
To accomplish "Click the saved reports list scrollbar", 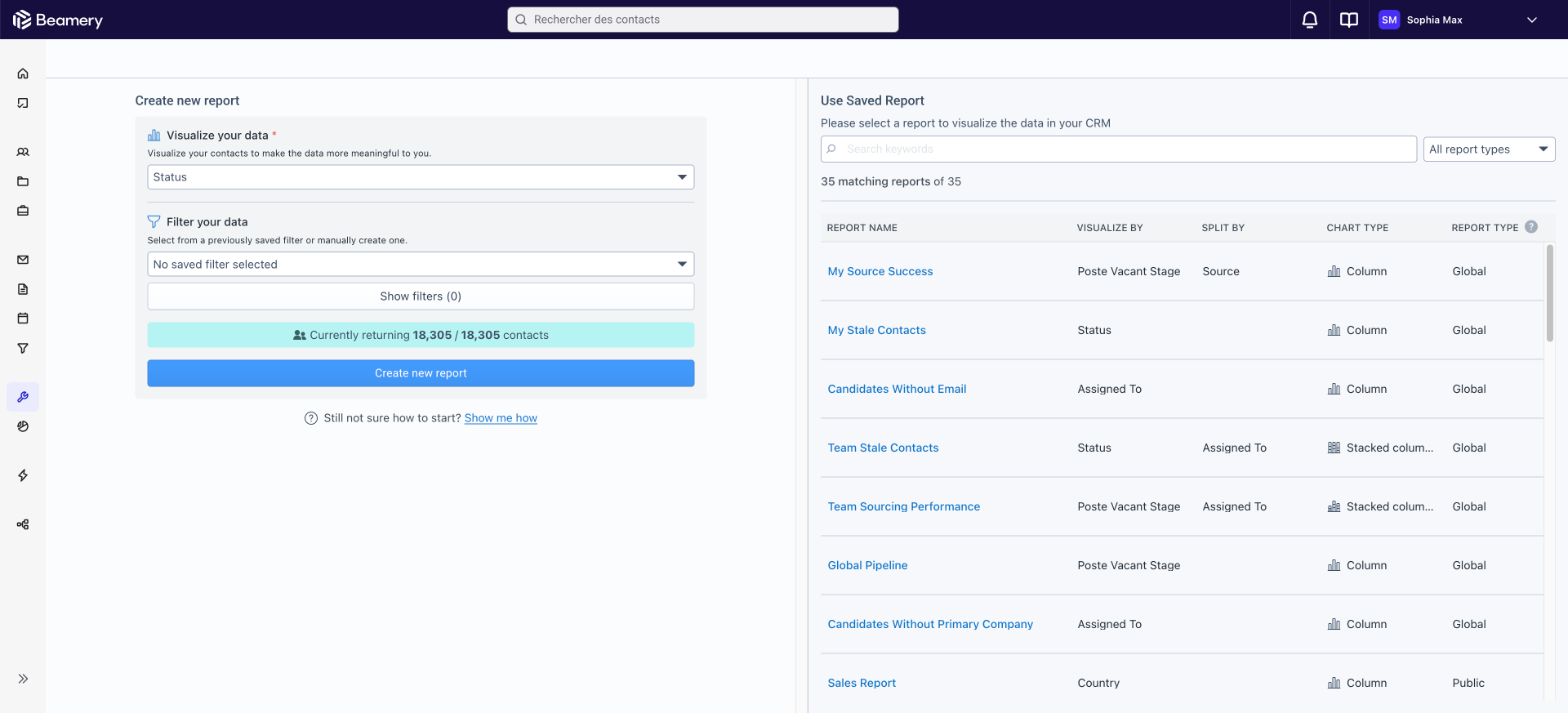I will pos(1550,292).
